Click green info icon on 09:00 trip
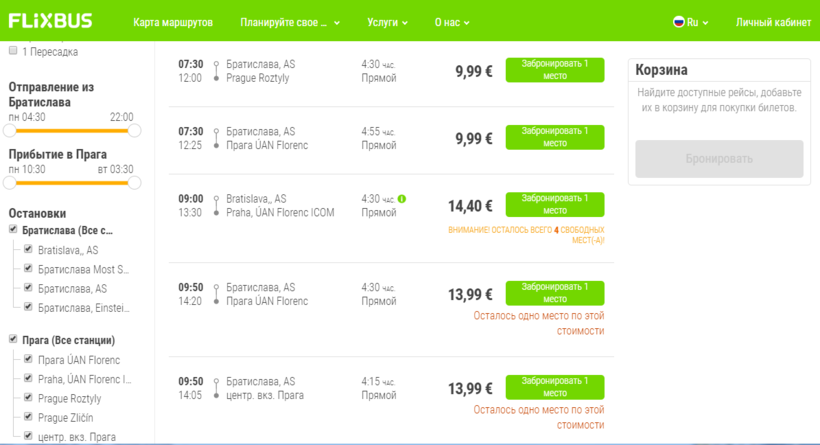The width and height of the screenshot is (820, 445). point(402,199)
